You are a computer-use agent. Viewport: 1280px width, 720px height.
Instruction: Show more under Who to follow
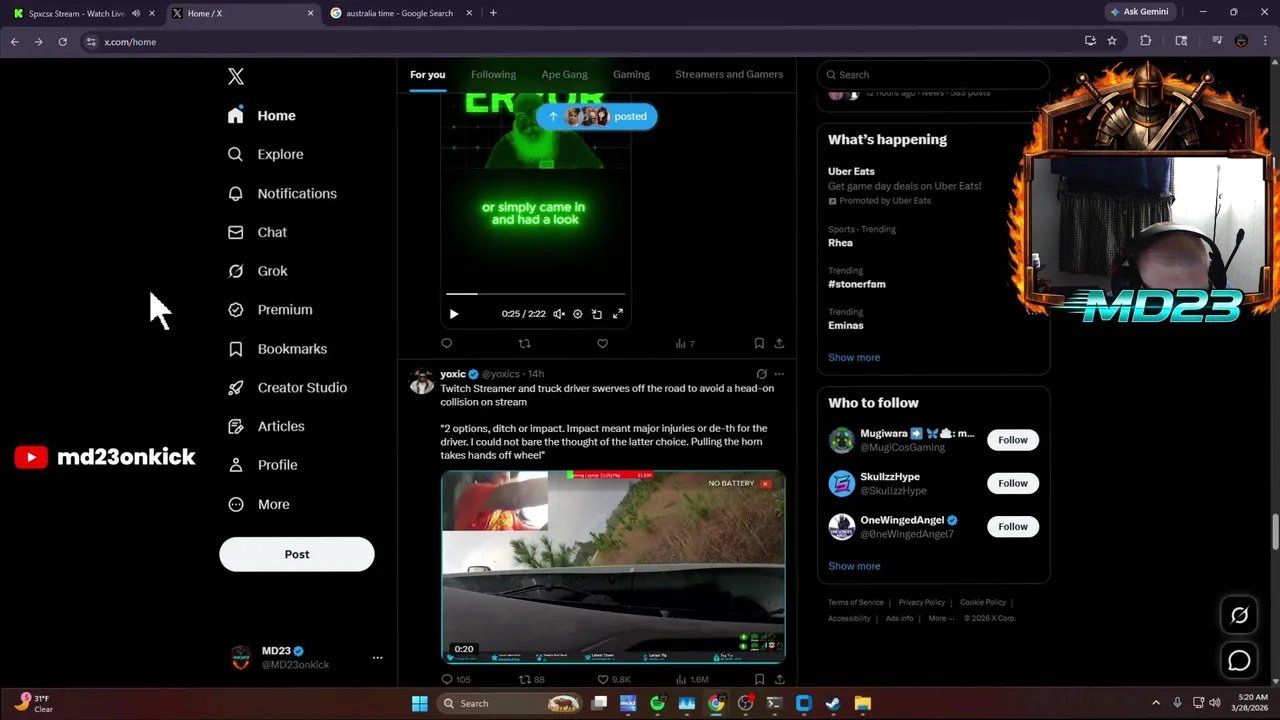tap(854, 566)
